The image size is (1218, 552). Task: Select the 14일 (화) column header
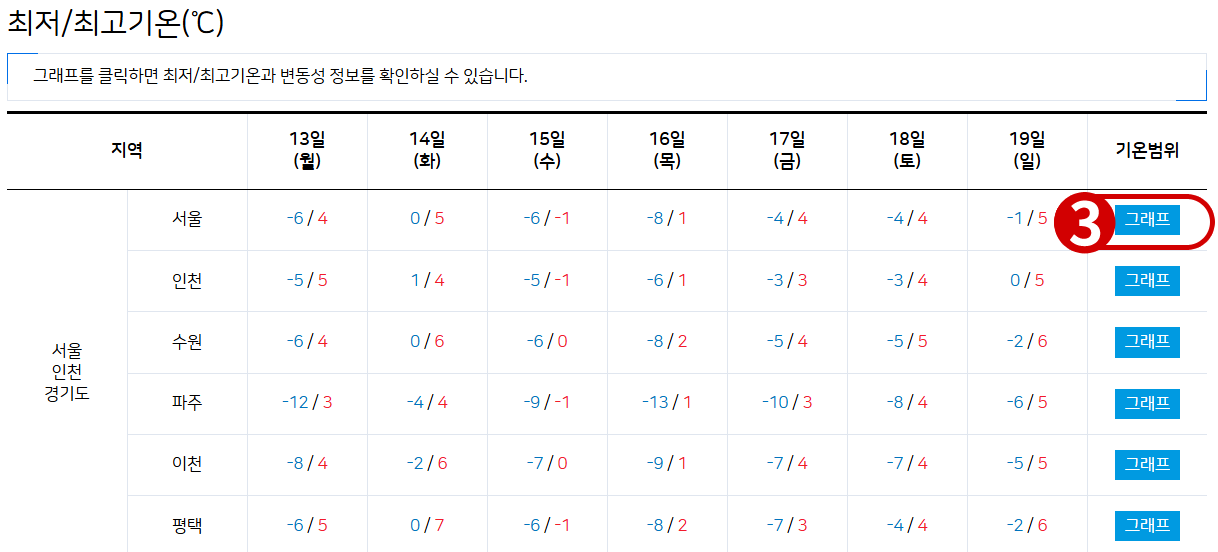coord(427,150)
